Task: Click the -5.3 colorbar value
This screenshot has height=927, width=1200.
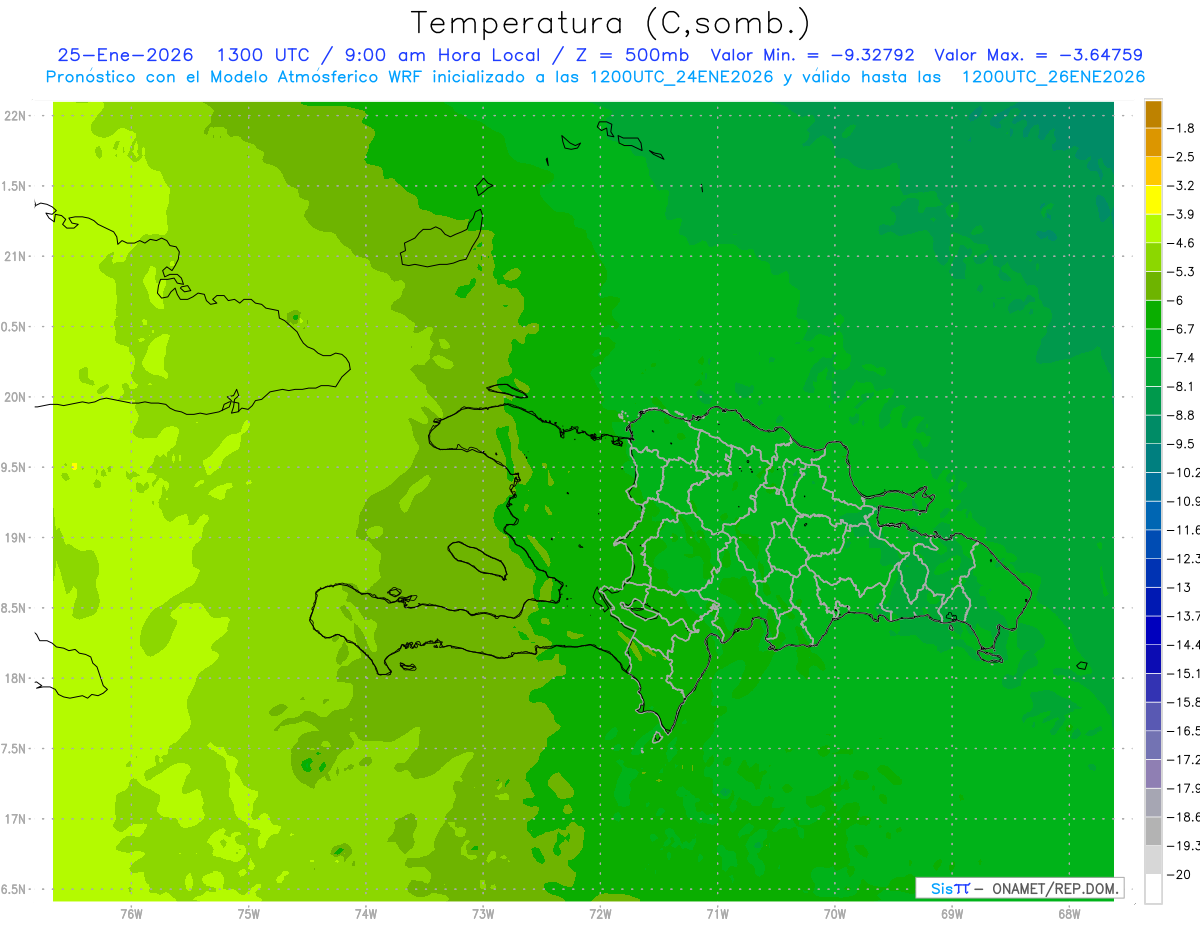Action: pyautogui.click(x=1181, y=271)
